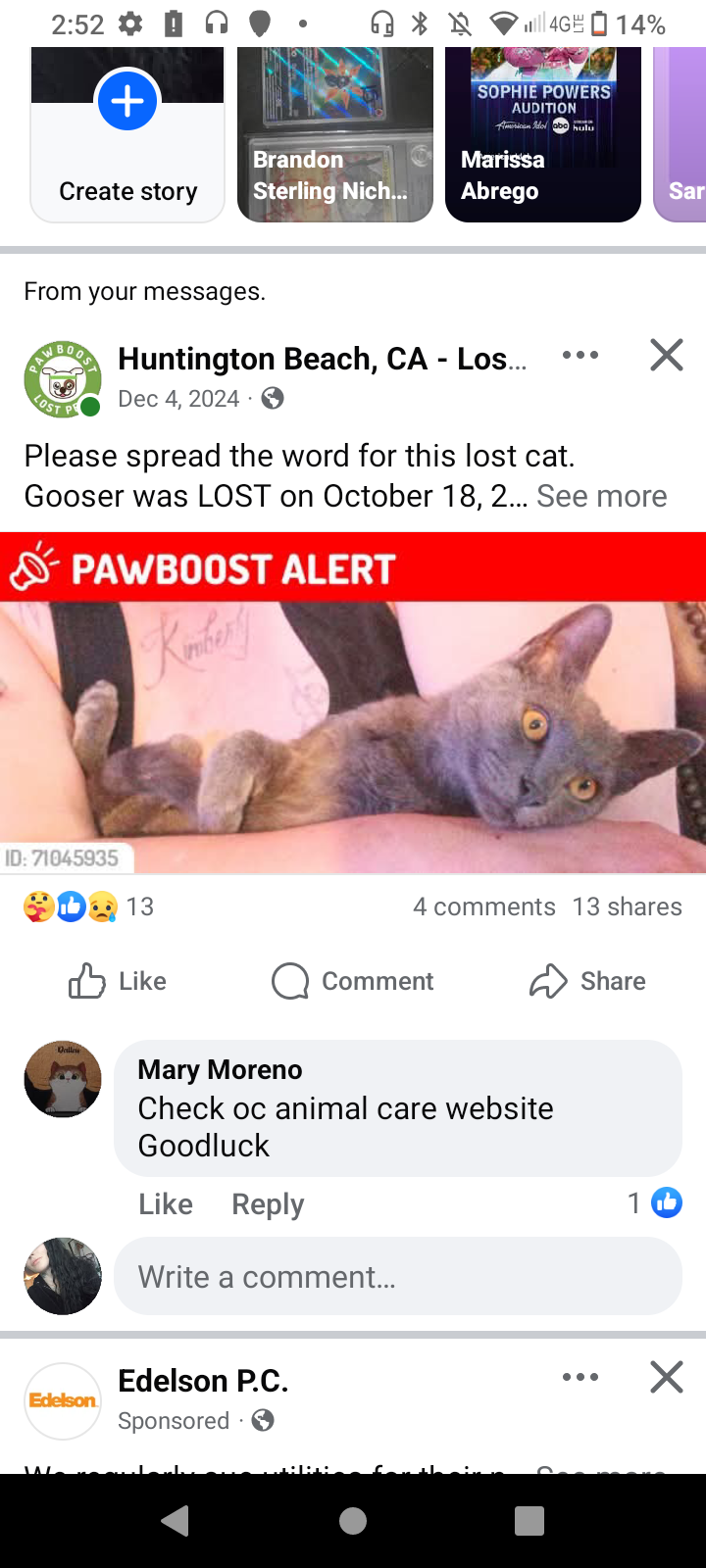The width and height of the screenshot is (706, 1568).
Task: Open the PawBoost Alert cat photo
Action: pos(353,703)
